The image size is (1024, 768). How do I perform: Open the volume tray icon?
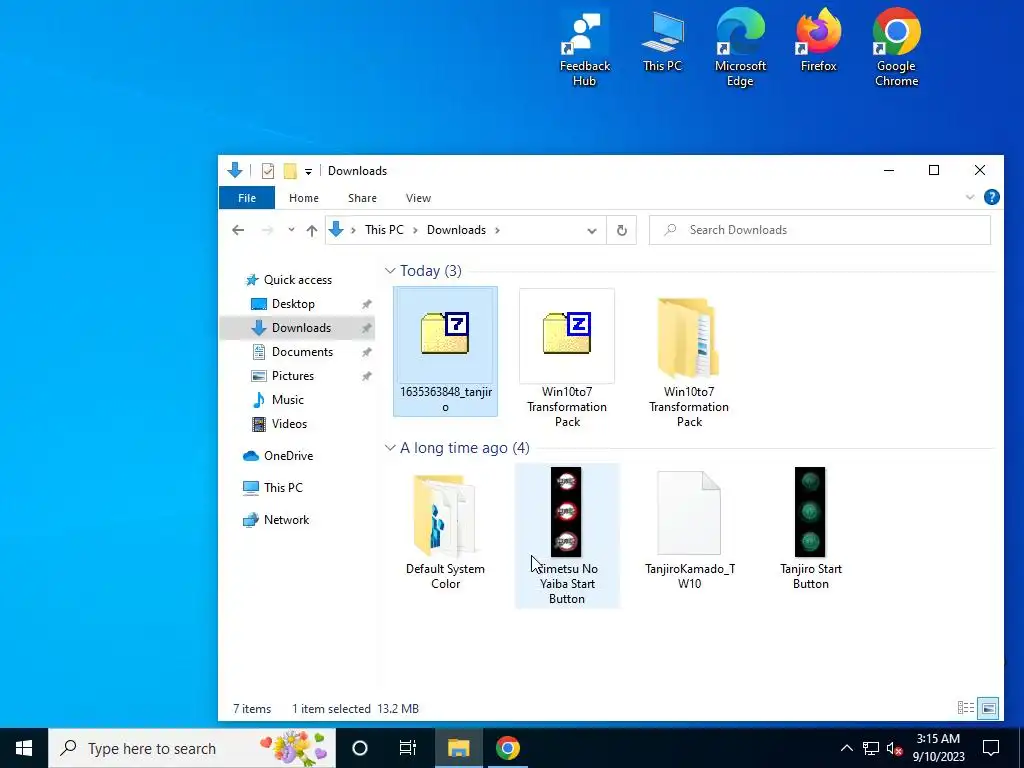tap(895, 748)
